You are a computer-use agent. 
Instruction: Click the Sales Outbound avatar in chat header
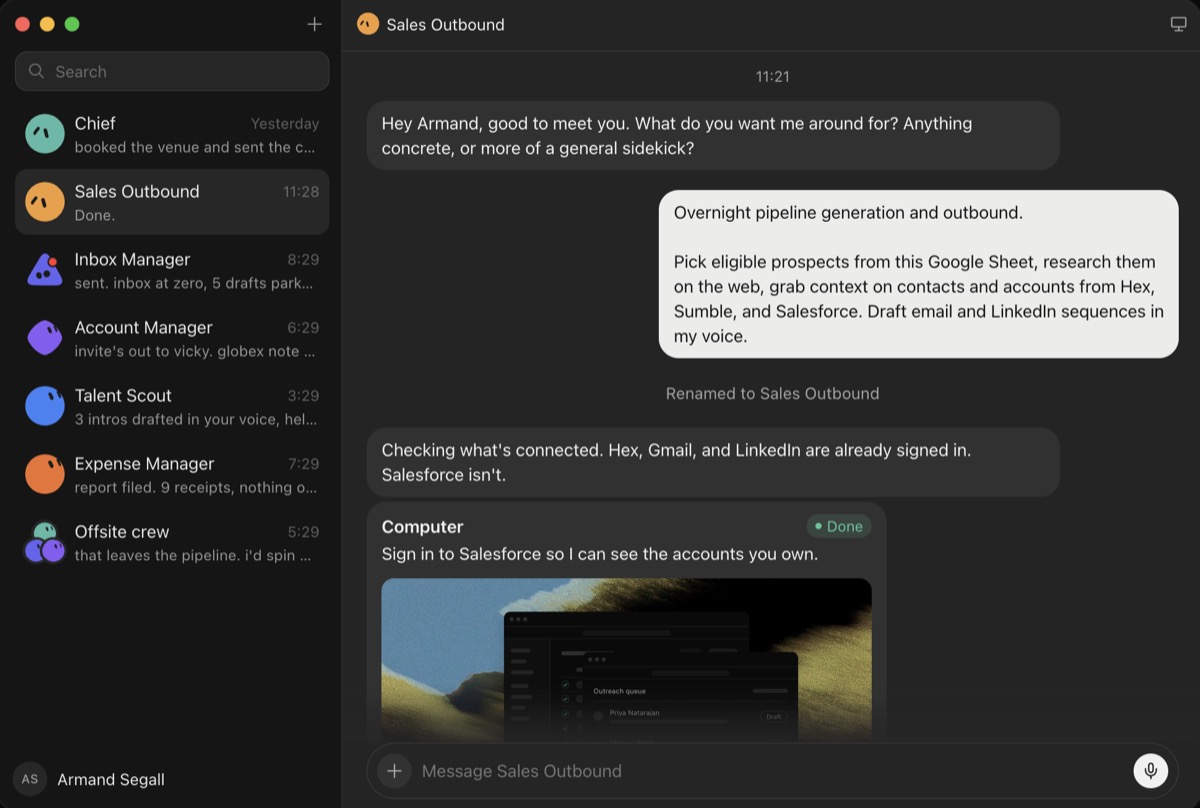click(x=368, y=24)
